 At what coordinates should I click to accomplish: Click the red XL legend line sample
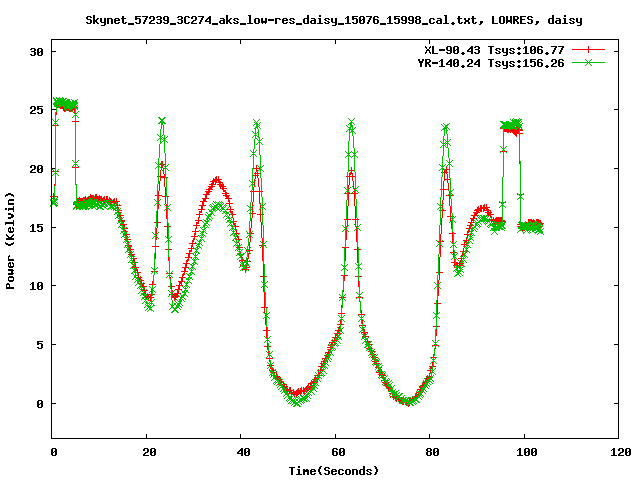(588, 50)
